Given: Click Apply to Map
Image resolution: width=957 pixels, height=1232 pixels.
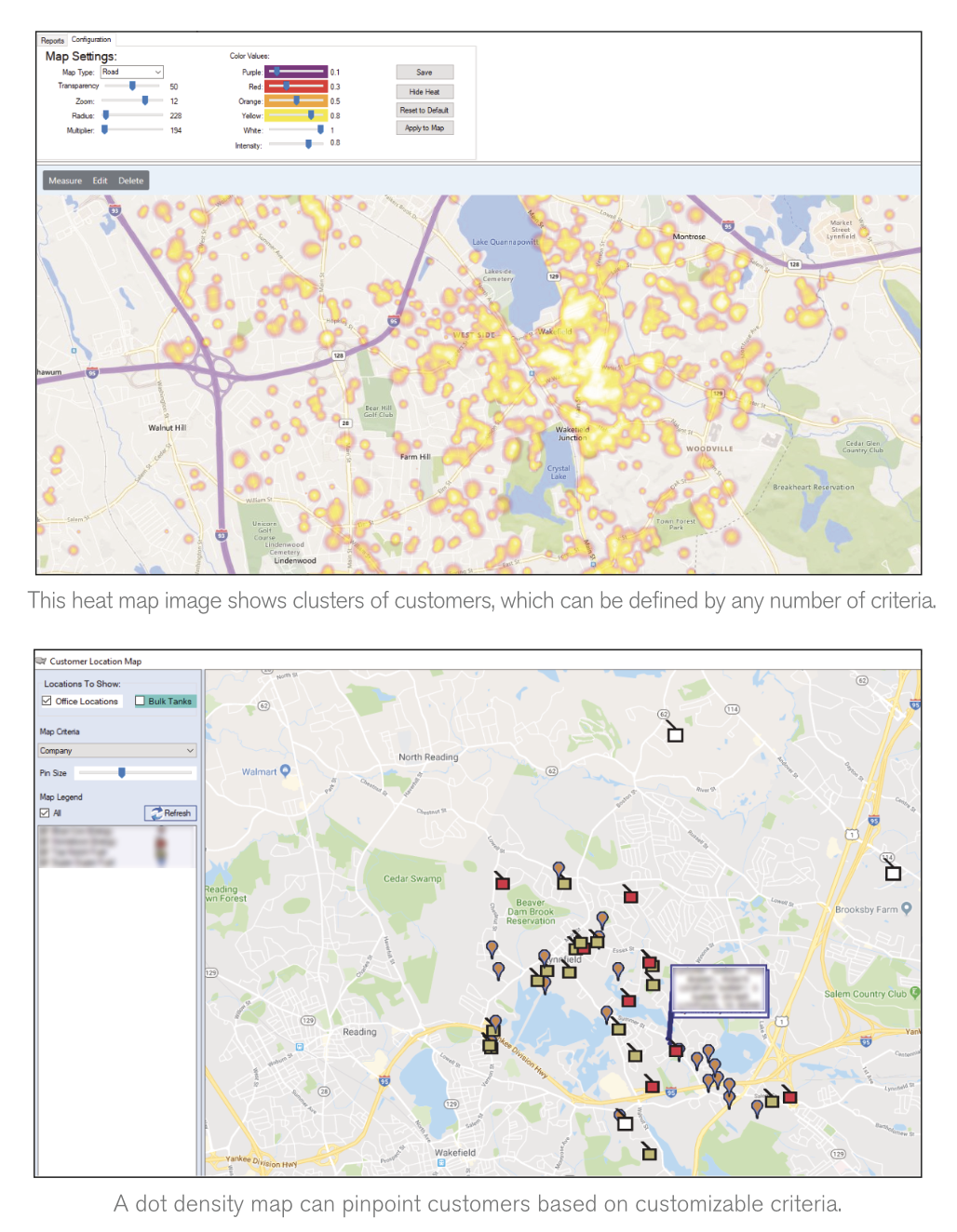Looking at the screenshot, I should [425, 127].
